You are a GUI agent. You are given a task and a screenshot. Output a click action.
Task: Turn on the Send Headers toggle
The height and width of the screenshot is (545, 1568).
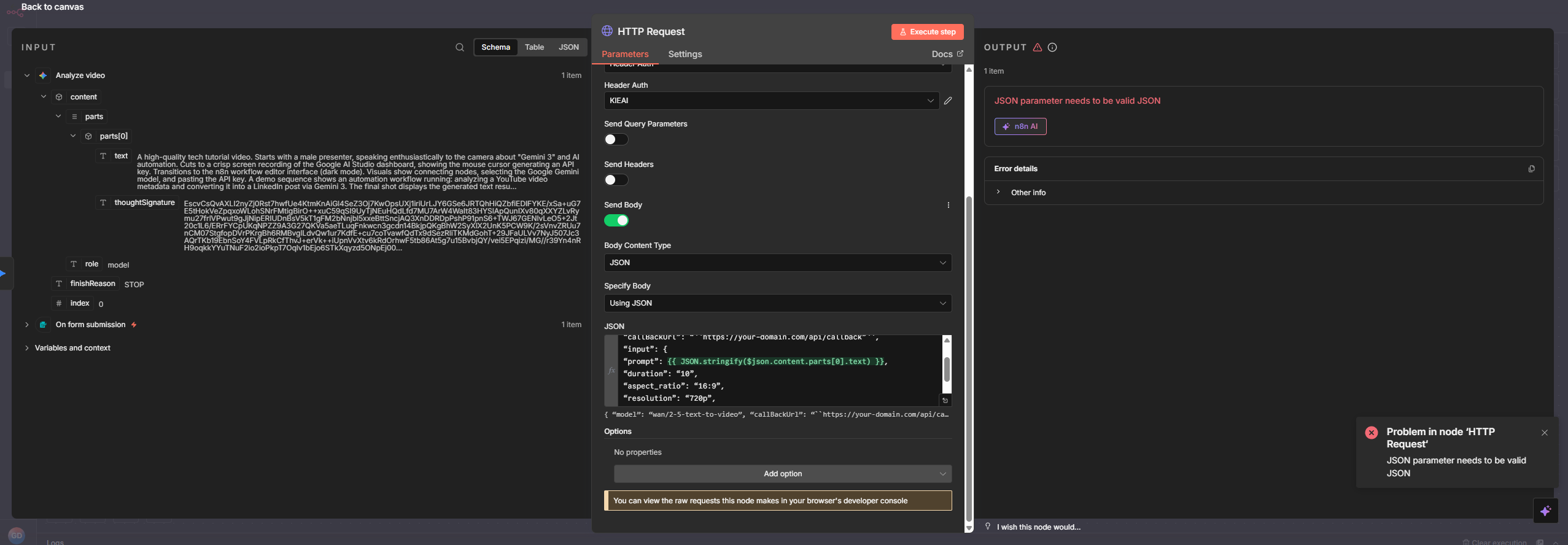(616, 180)
